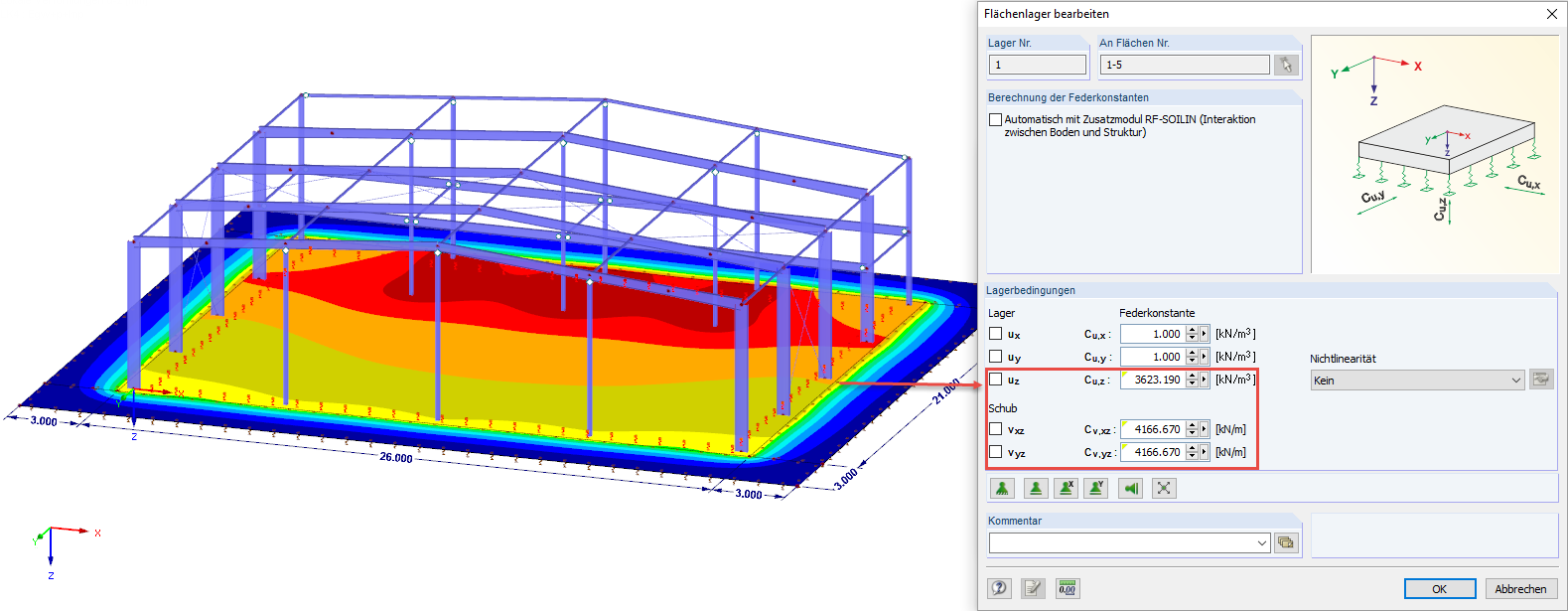Click the arrow button next to Cu,z value
Image resolution: width=1568 pixels, height=611 pixels.
pos(1205,380)
